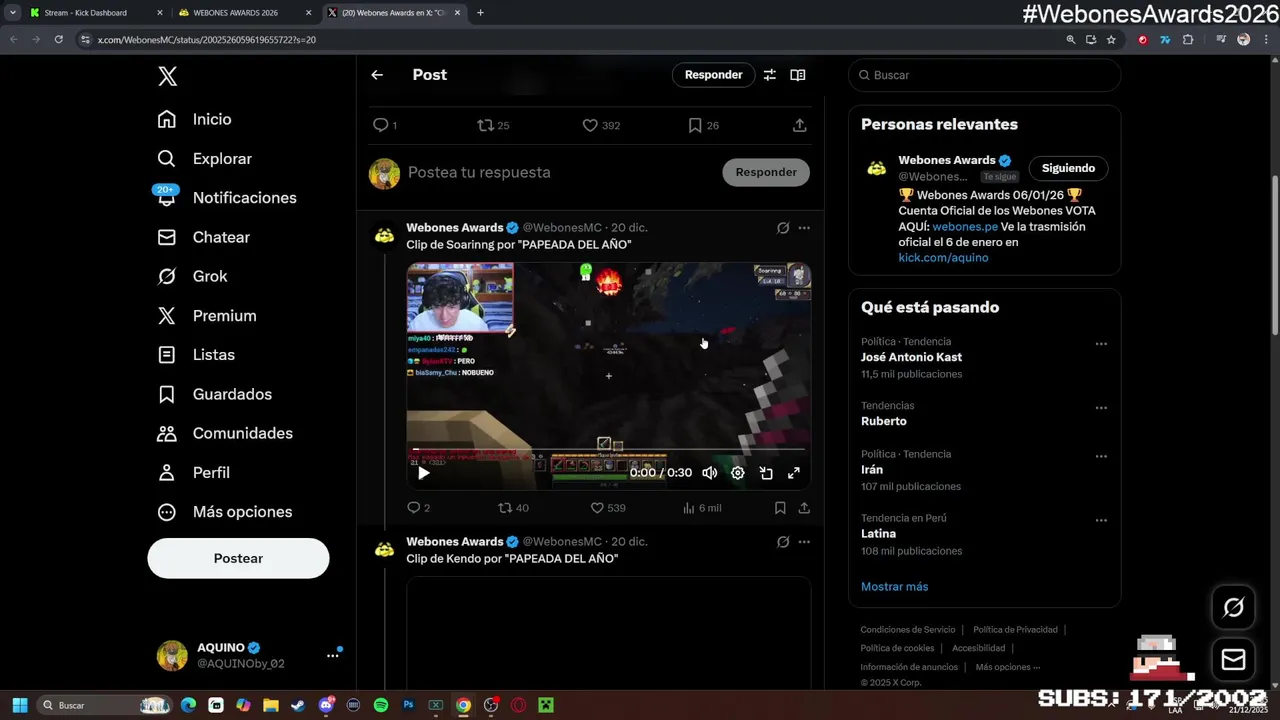View the 6 mil analytics icon
Image resolution: width=1280 pixels, height=720 pixels.
(689, 508)
